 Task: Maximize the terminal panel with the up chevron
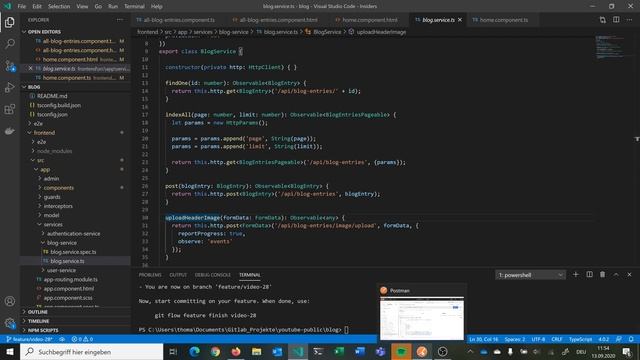click(x=616, y=275)
